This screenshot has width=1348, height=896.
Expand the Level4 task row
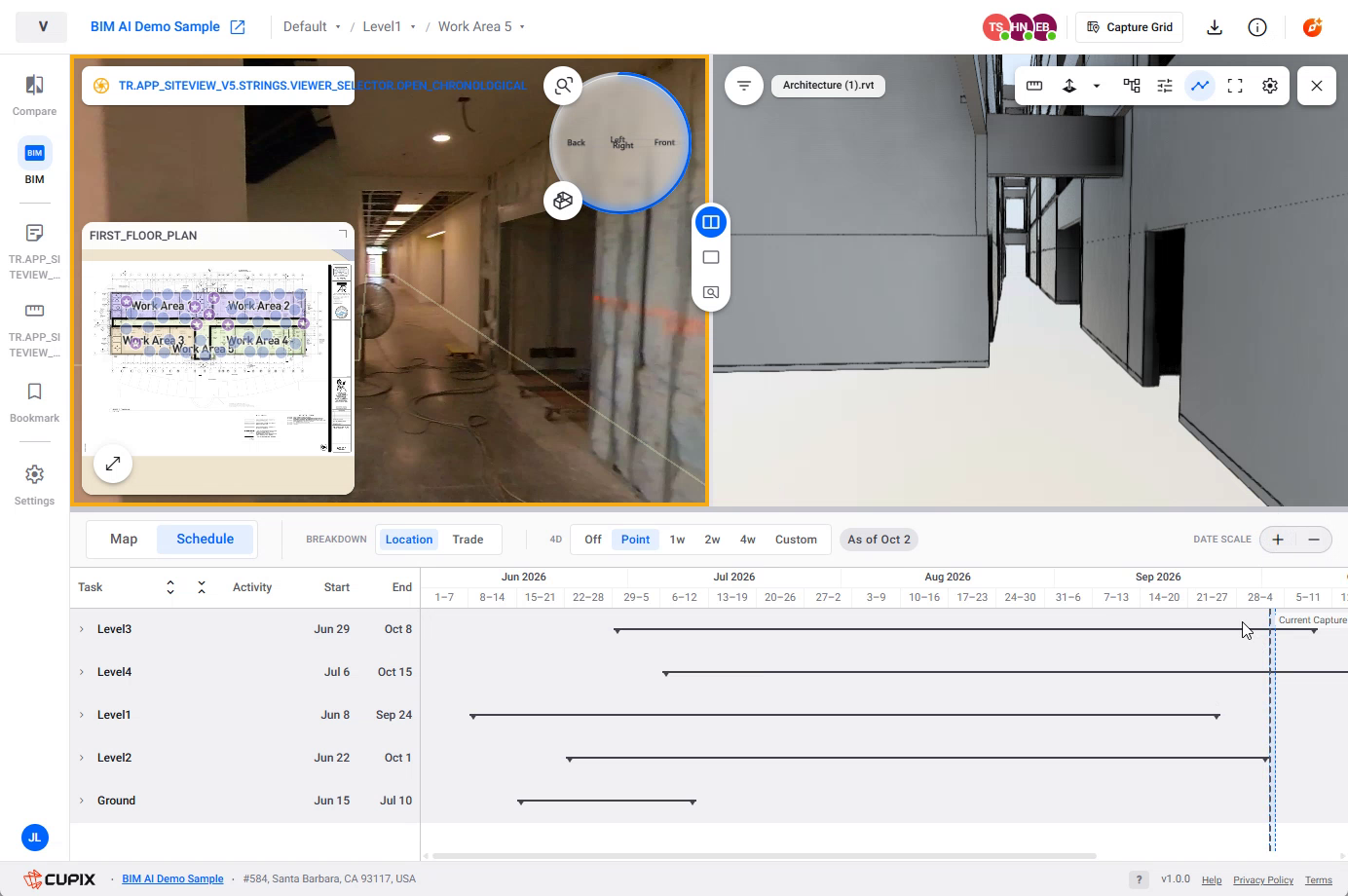[x=82, y=672]
